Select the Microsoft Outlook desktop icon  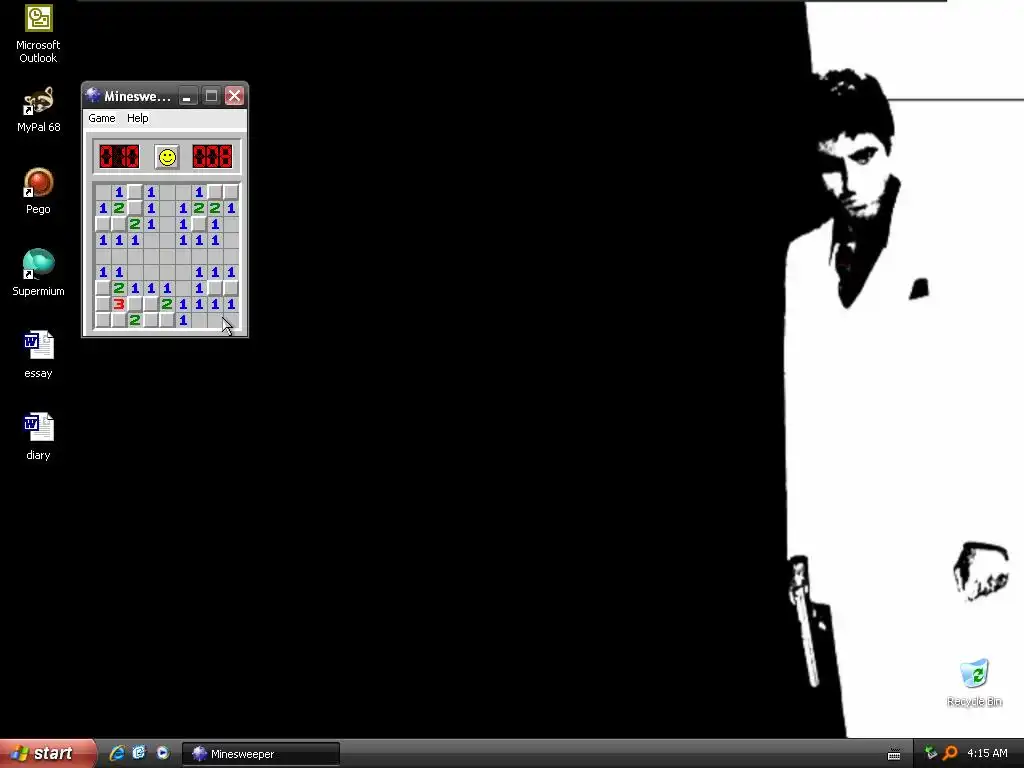pyautogui.click(x=38, y=34)
